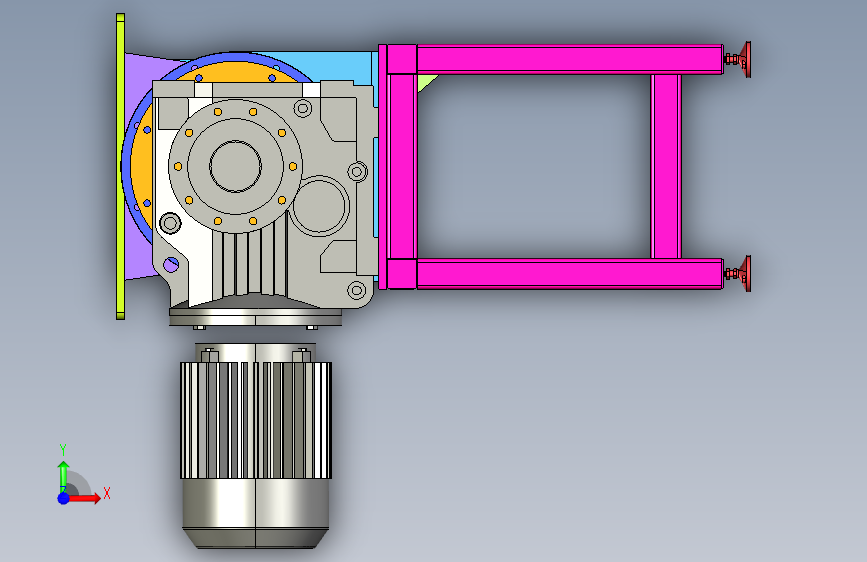867x562 pixels.
Task: Pick the magenta vertical cross member on right
Action: pyautogui.click(x=666, y=166)
